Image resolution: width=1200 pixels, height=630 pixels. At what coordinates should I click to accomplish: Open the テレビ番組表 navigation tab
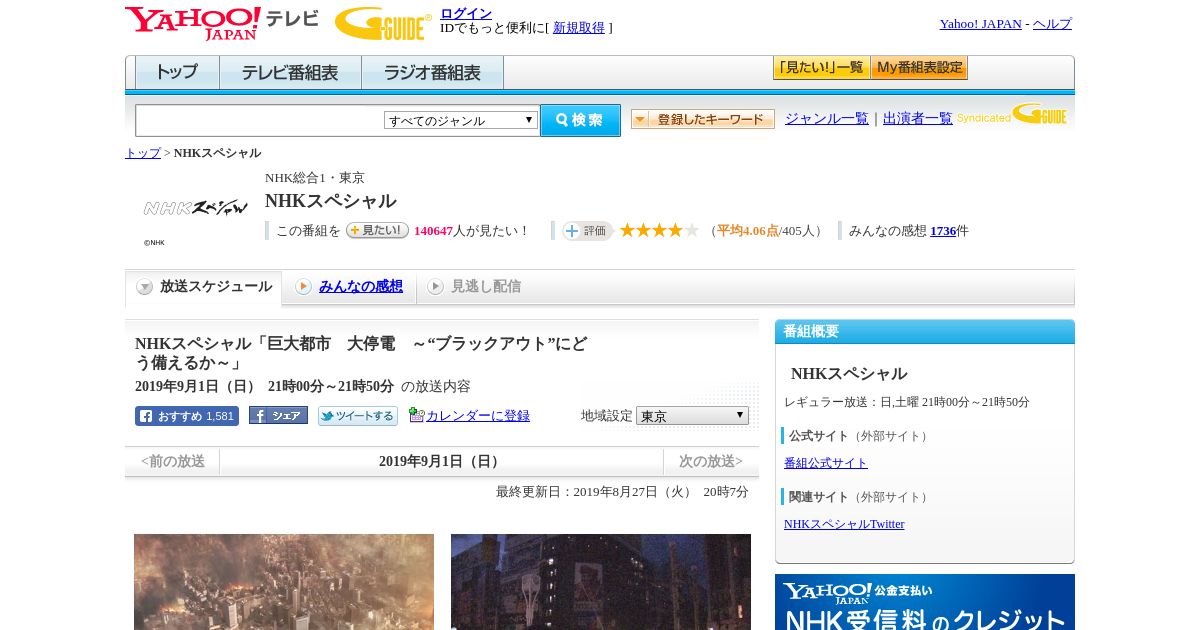(x=290, y=72)
